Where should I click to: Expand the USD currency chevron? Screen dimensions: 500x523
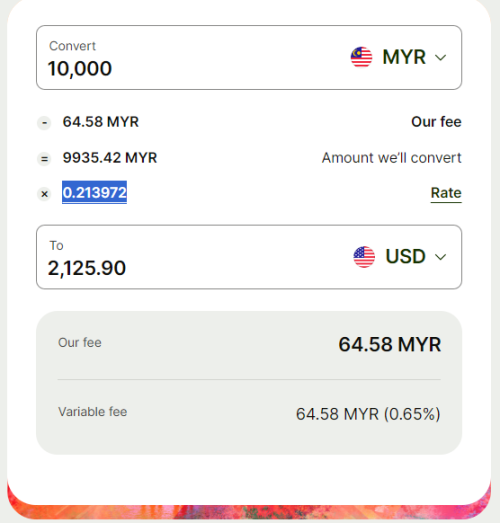[441, 257]
